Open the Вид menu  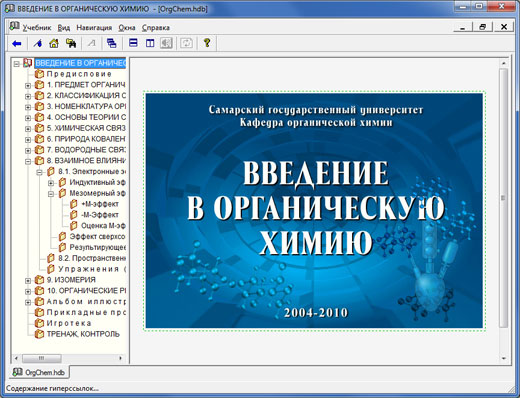[64, 28]
